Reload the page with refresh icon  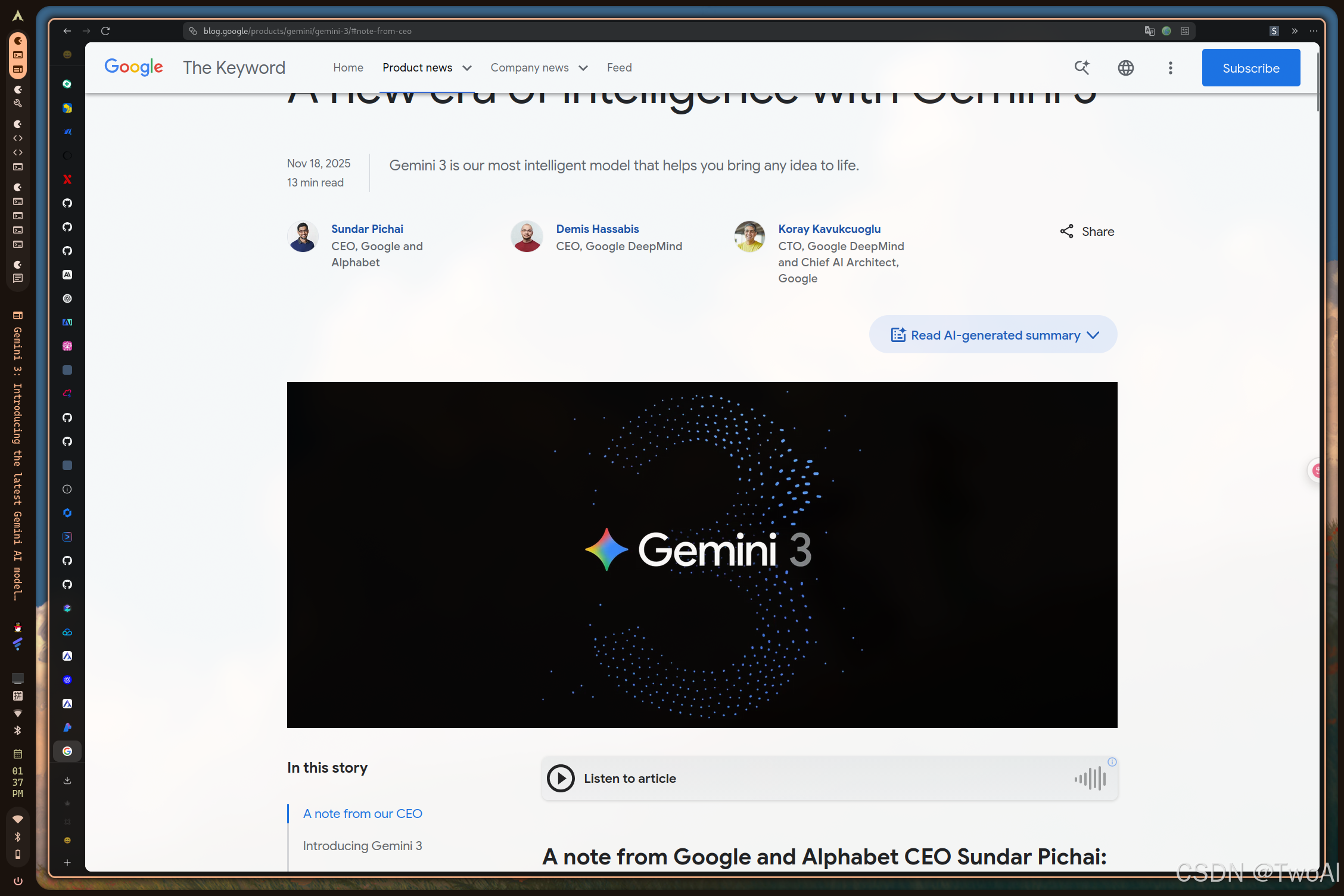pyautogui.click(x=105, y=31)
